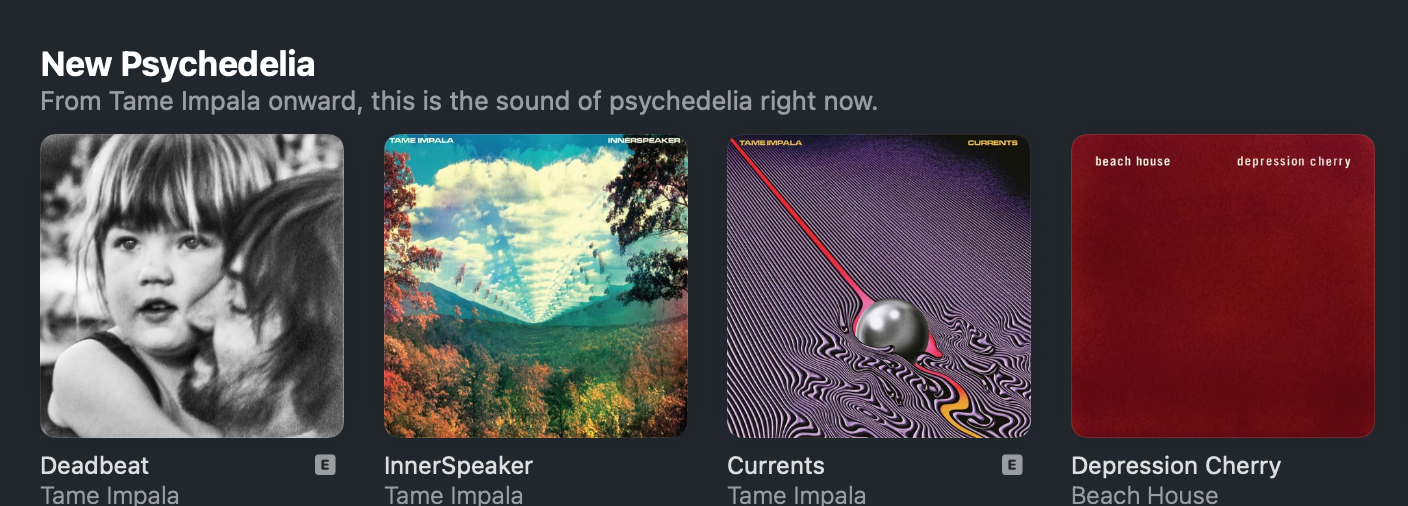Click the child's face on Deadbeat cover

click(155, 270)
